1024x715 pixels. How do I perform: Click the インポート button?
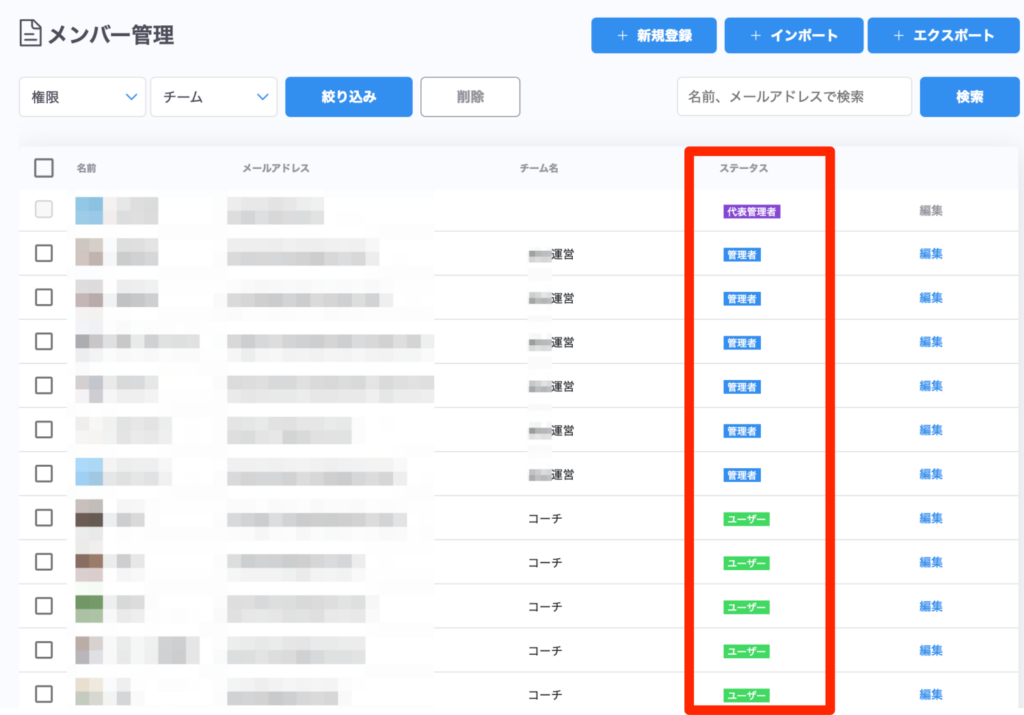coord(794,36)
